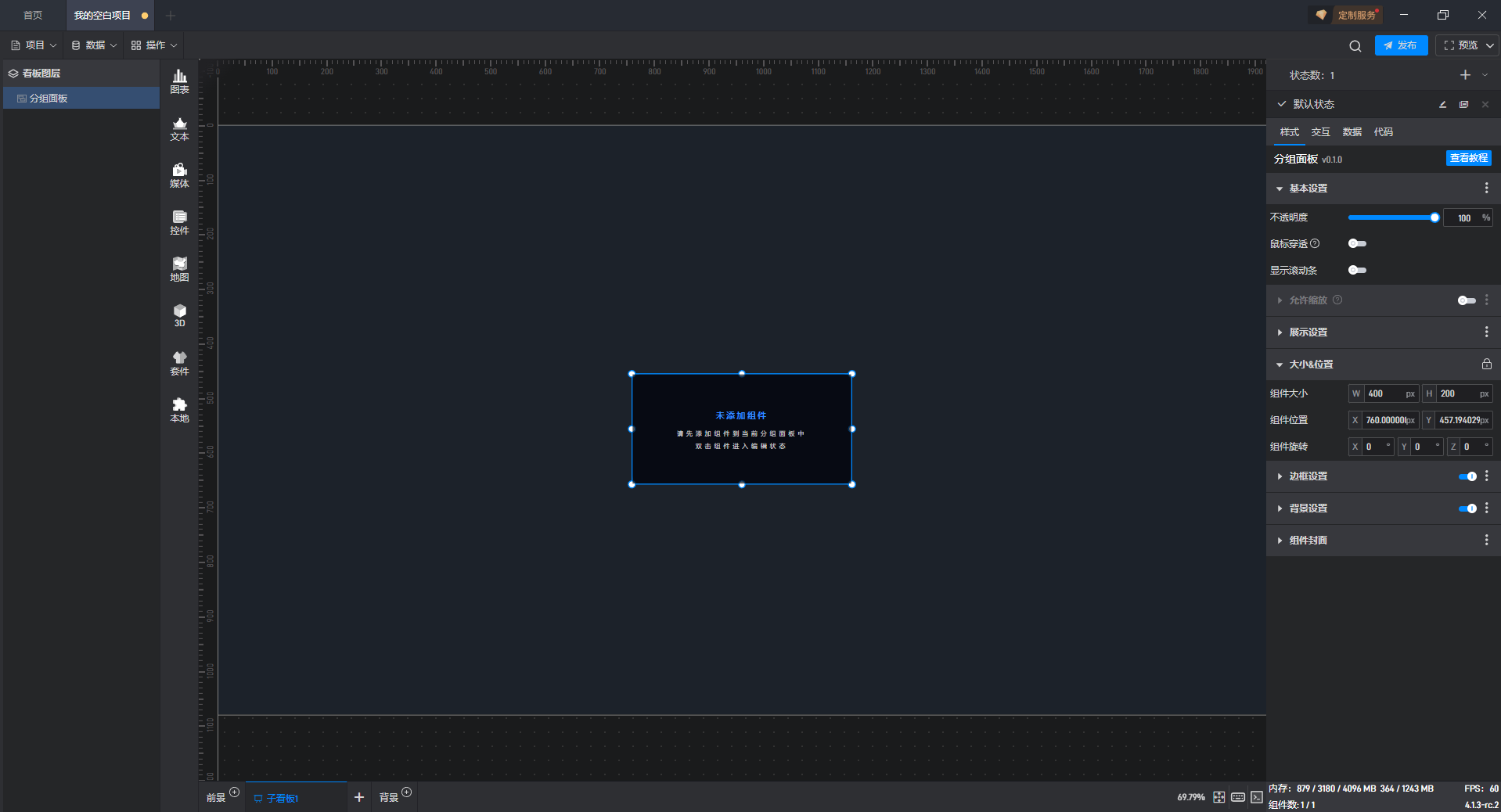1501x812 pixels.
Task: Disable the 背景设置 switch
Action: click(x=1467, y=508)
